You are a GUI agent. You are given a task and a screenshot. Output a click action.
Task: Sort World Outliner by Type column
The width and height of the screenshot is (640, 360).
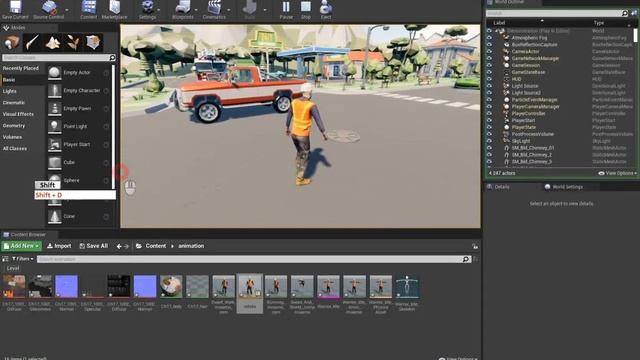pyautogui.click(x=599, y=23)
